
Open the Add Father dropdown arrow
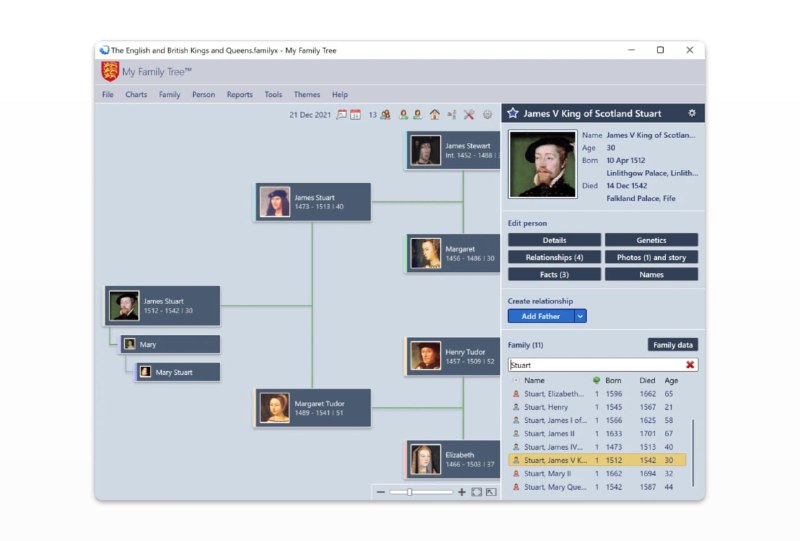580,316
